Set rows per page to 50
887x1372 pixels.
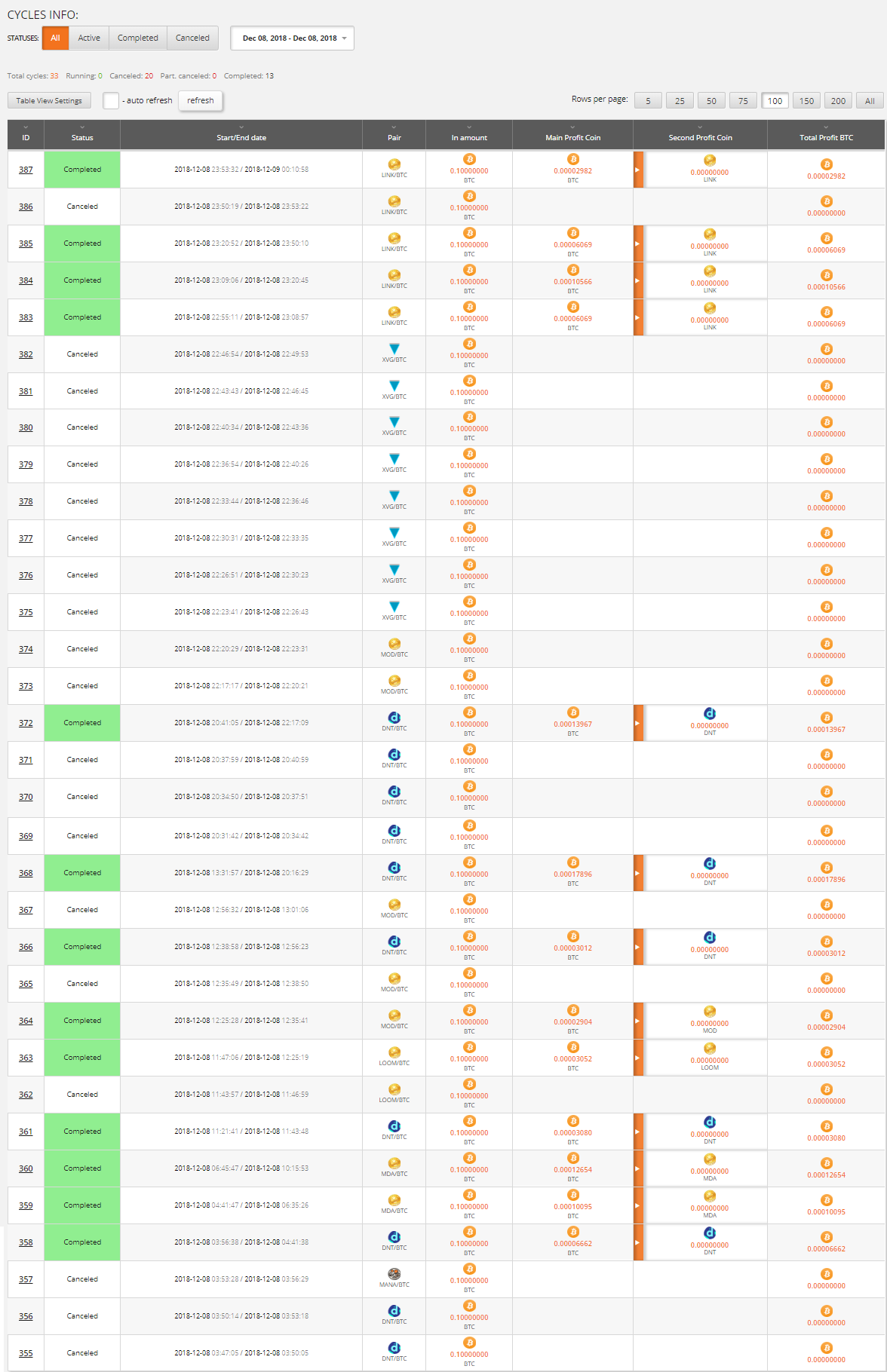(711, 101)
